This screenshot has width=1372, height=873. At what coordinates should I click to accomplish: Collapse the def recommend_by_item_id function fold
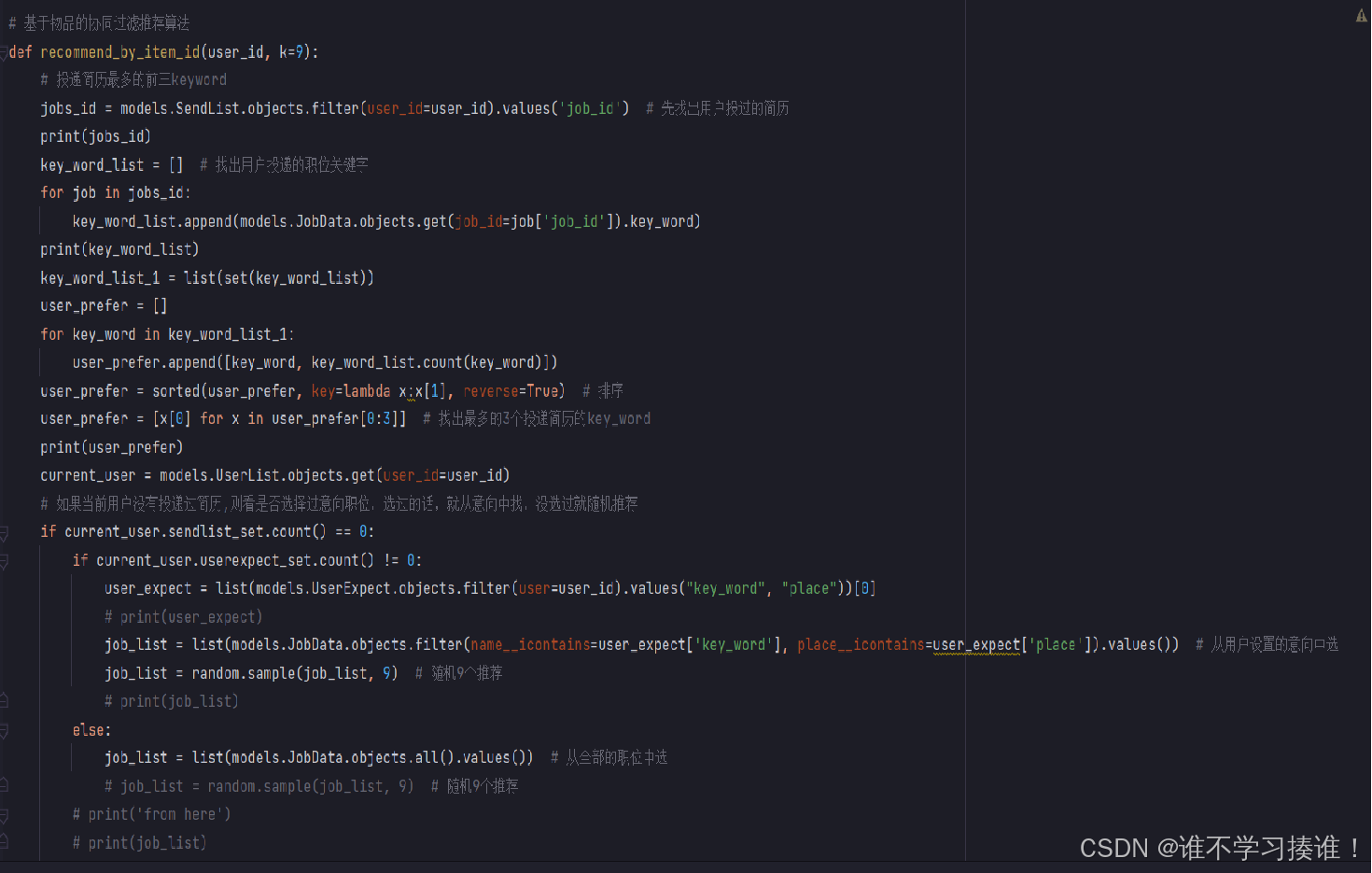[x=4, y=53]
